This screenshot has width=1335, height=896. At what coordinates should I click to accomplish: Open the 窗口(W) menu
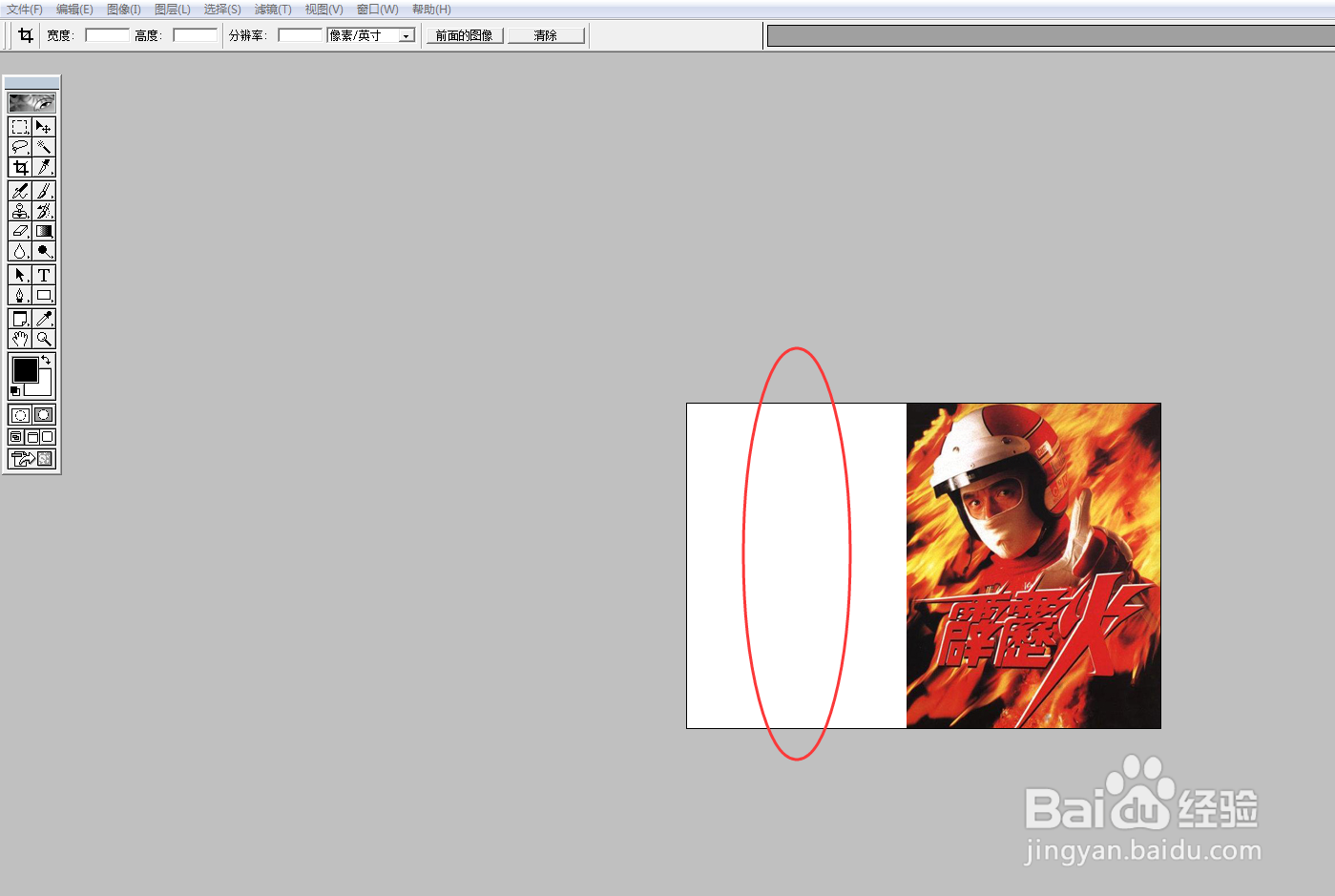(377, 10)
